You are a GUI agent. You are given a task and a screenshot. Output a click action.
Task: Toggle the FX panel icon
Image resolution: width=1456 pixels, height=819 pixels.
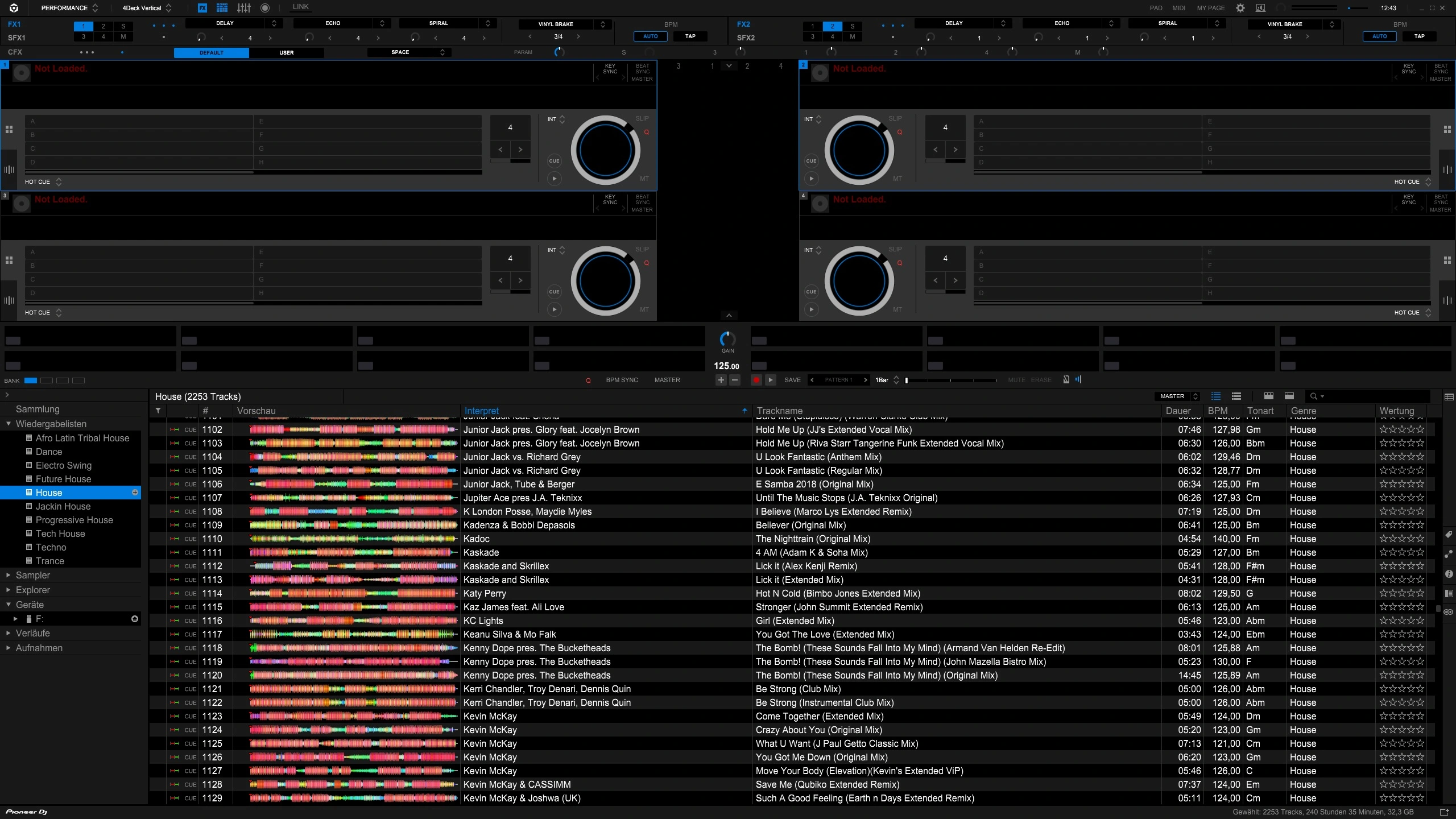(202, 8)
